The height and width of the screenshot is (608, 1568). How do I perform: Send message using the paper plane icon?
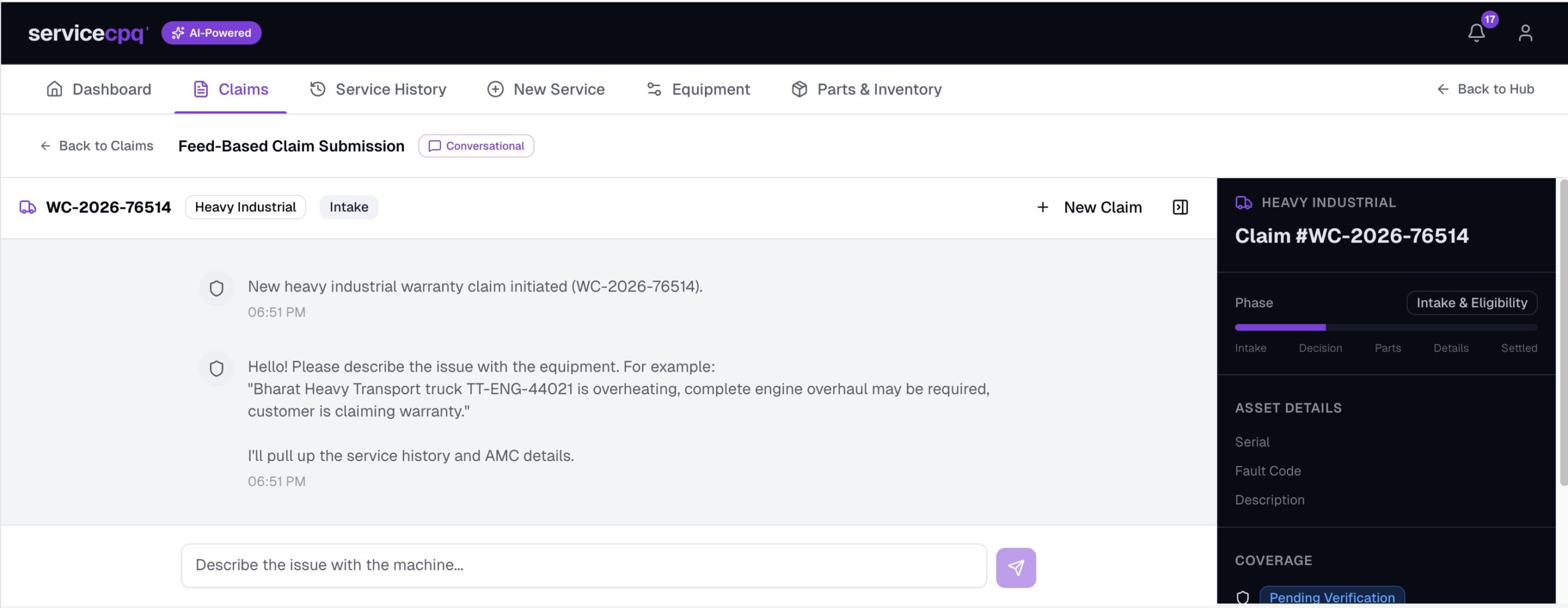[1016, 566]
